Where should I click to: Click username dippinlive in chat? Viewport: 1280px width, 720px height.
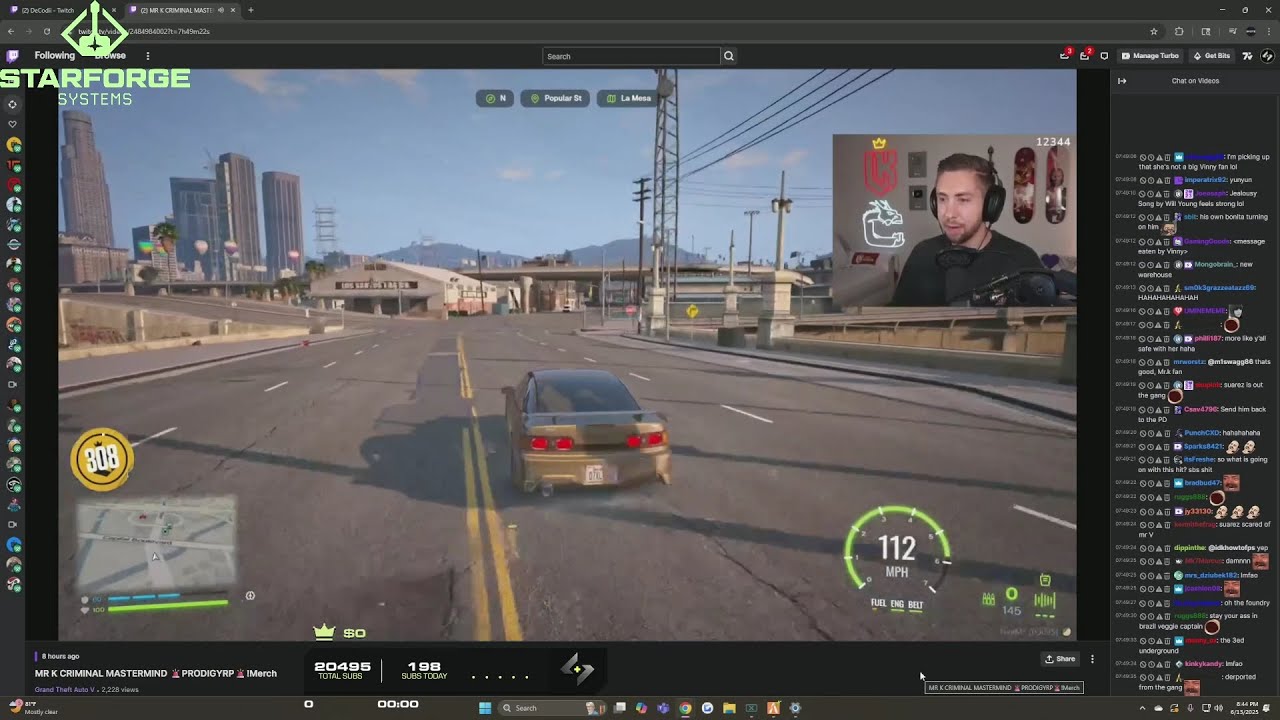[x=1188, y=548]
